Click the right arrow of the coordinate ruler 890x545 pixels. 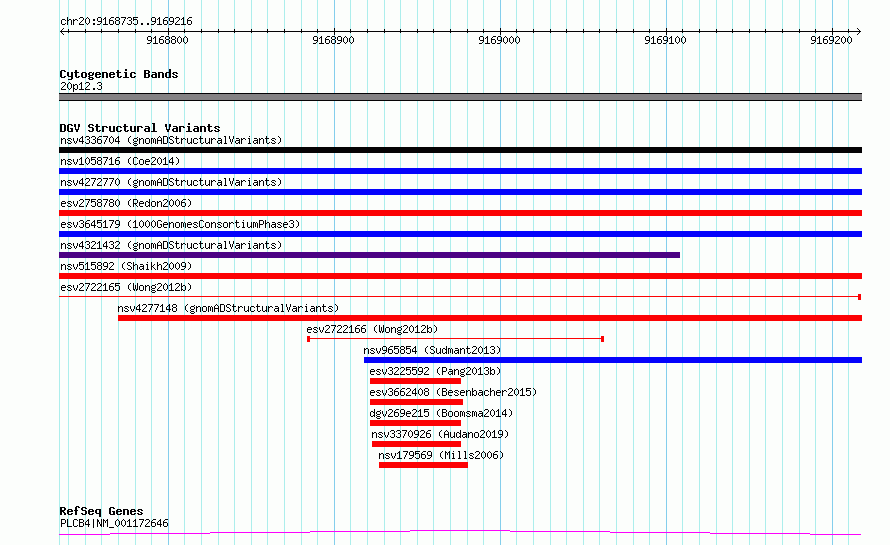pyautogui.click(x=859, y=31)
